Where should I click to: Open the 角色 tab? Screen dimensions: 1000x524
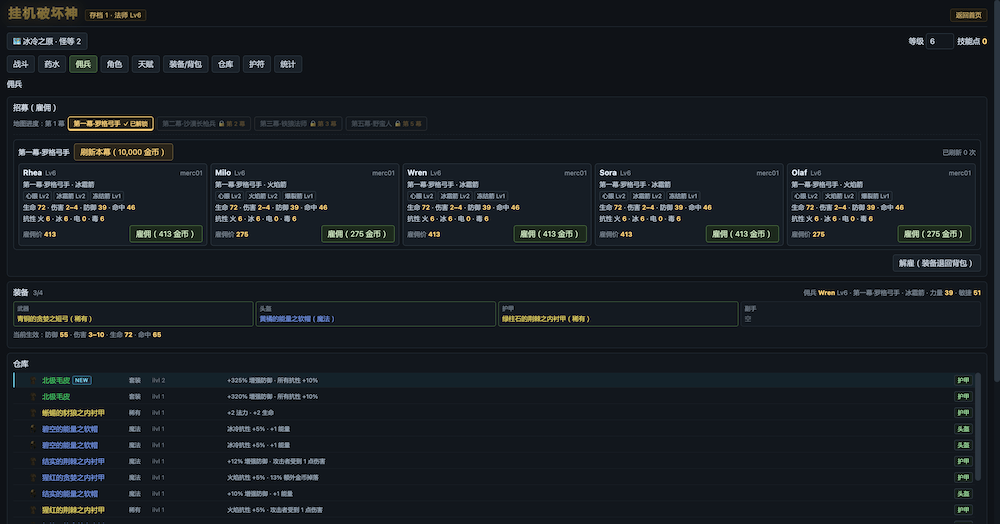[x=114, y=64]
